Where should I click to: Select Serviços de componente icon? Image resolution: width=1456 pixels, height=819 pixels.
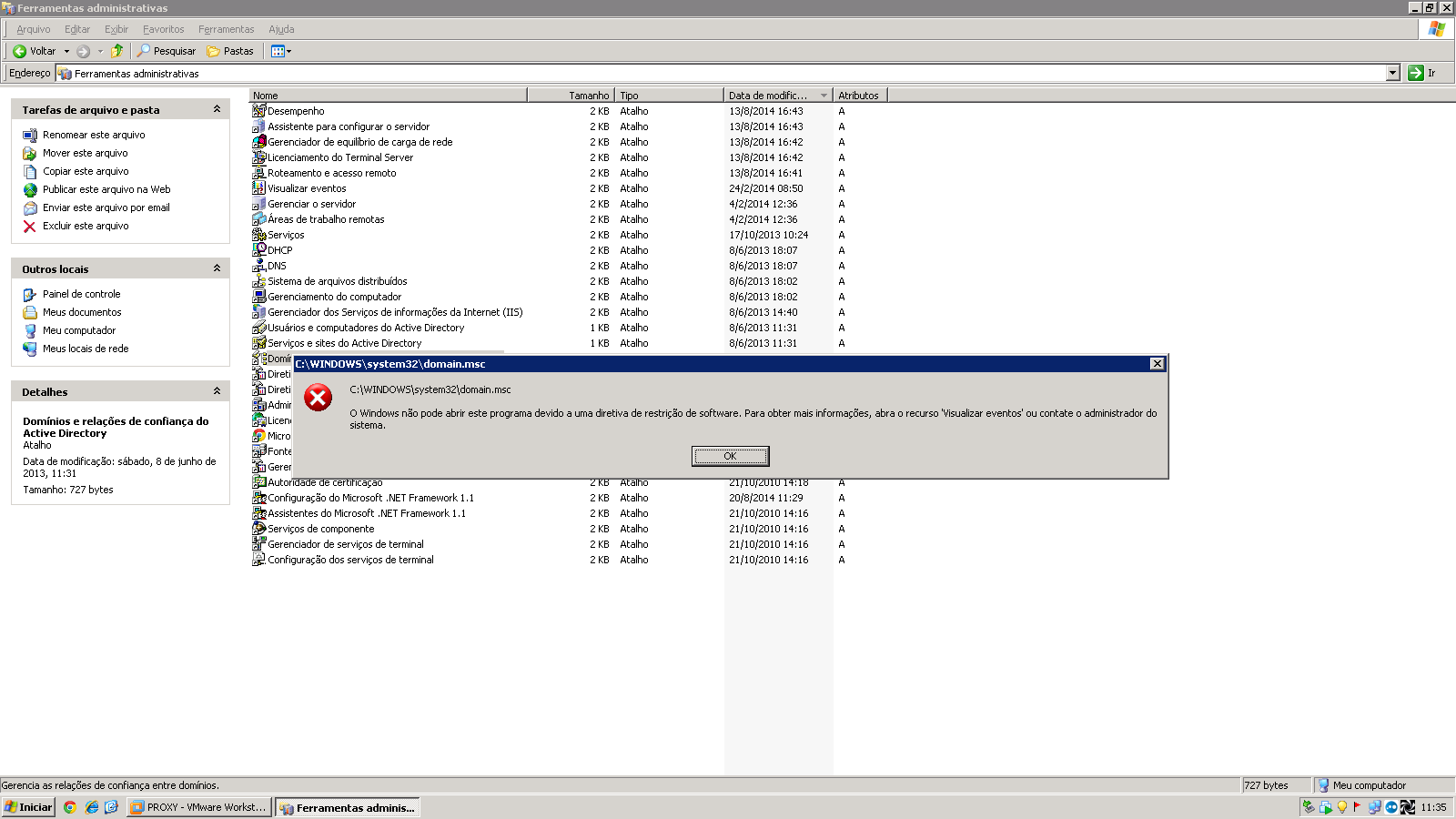[x=259, y=529]
